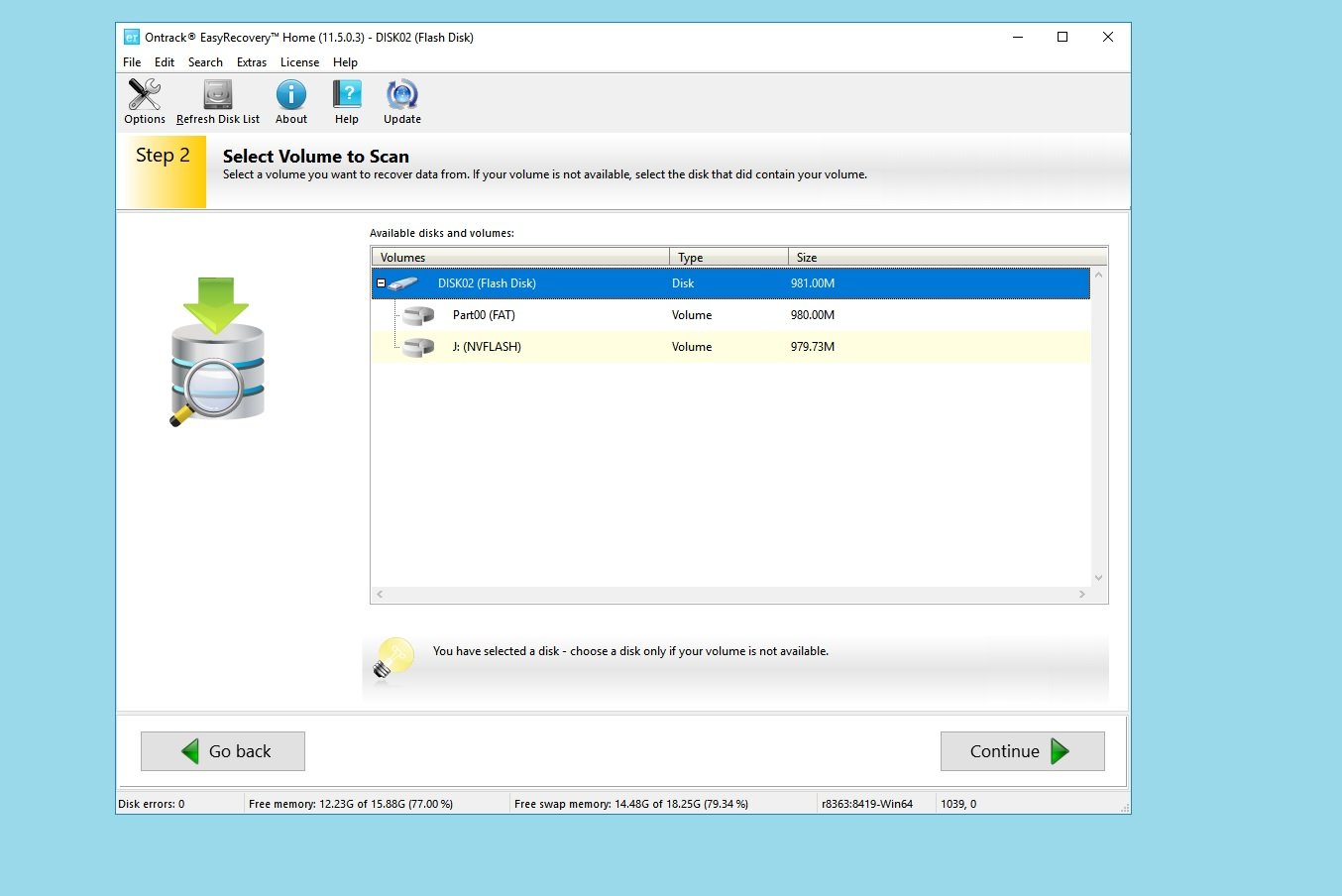Screen dimensions: 1342x896
Task: Click the 980.00M size value
Action: (813, 315)
